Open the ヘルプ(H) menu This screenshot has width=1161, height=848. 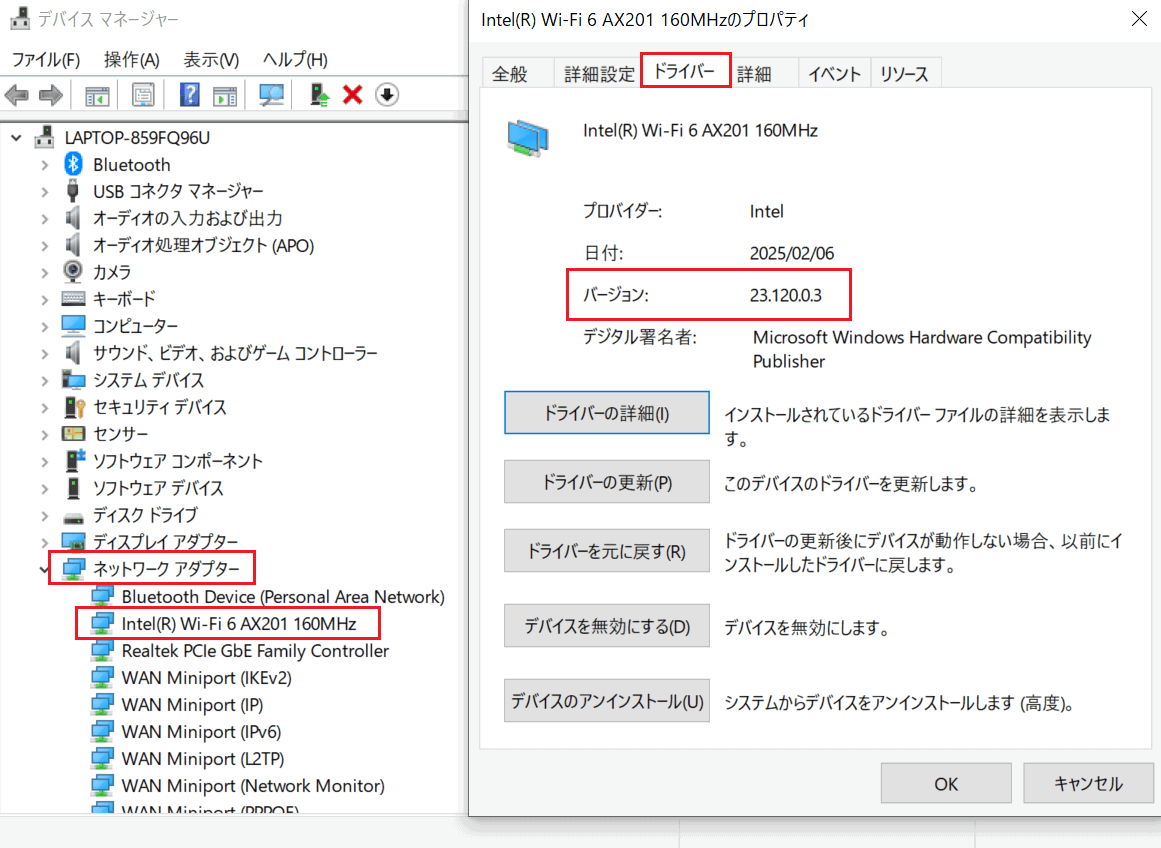pyautogui.click(x=295, y=59)
